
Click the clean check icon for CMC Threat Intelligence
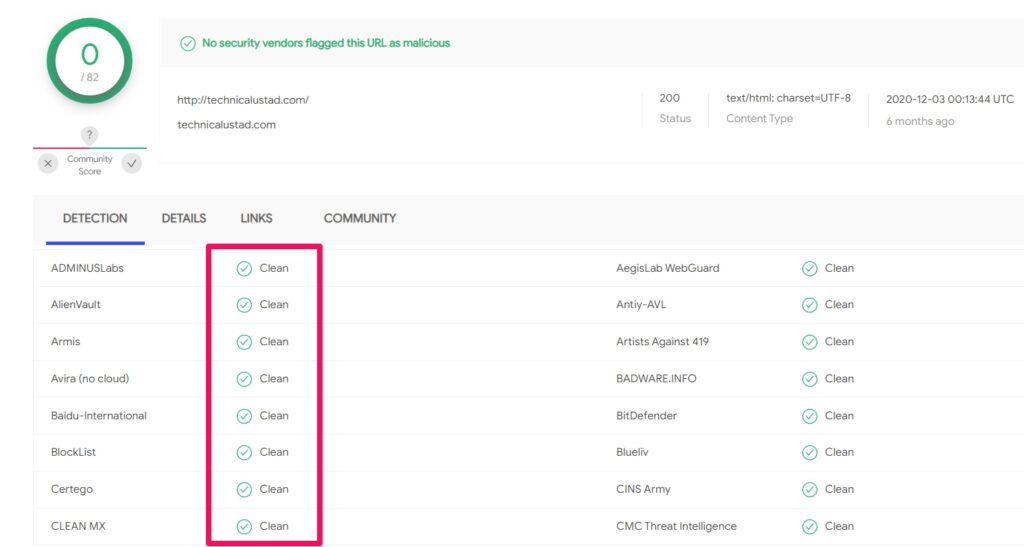tap(810, 527)
